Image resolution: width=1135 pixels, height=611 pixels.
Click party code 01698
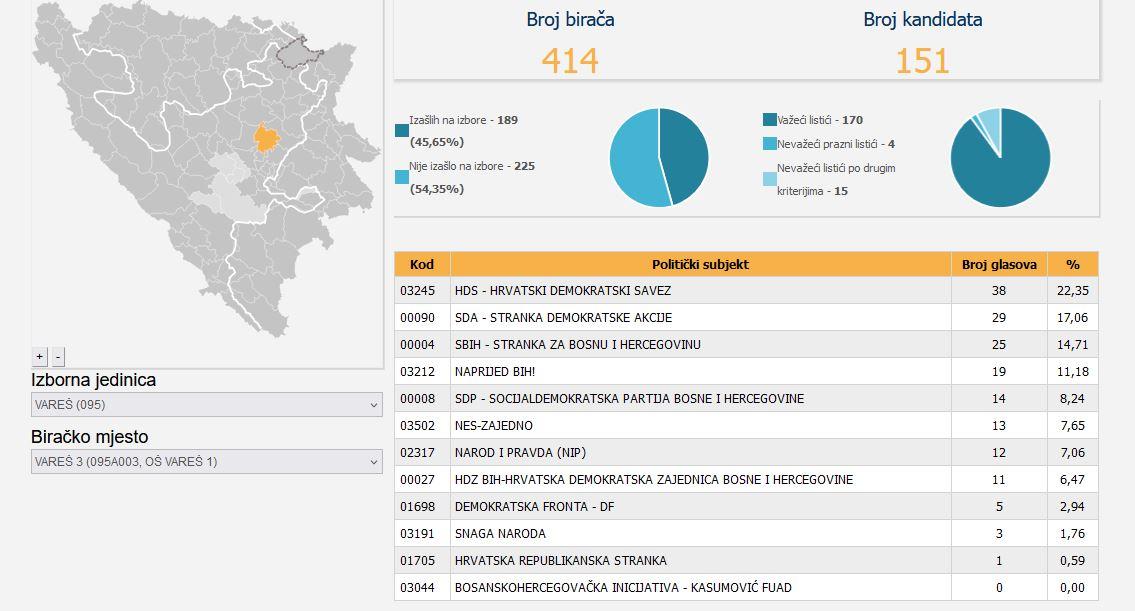point(418,507)
